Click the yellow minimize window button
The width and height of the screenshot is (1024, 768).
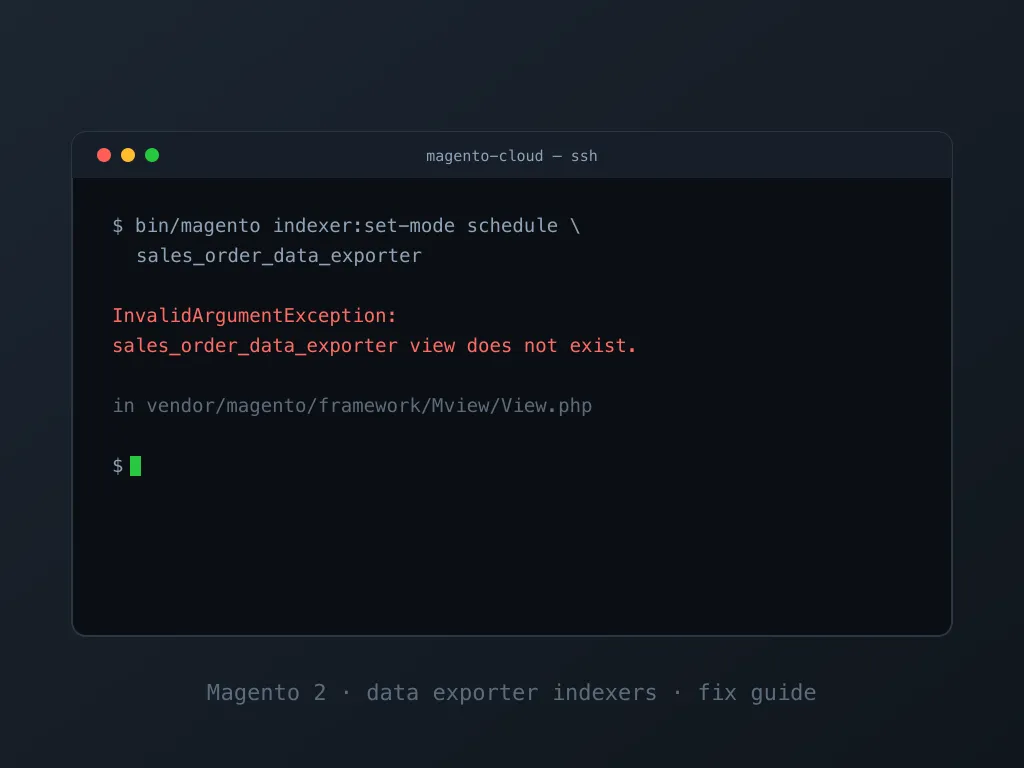pos(128,155)
